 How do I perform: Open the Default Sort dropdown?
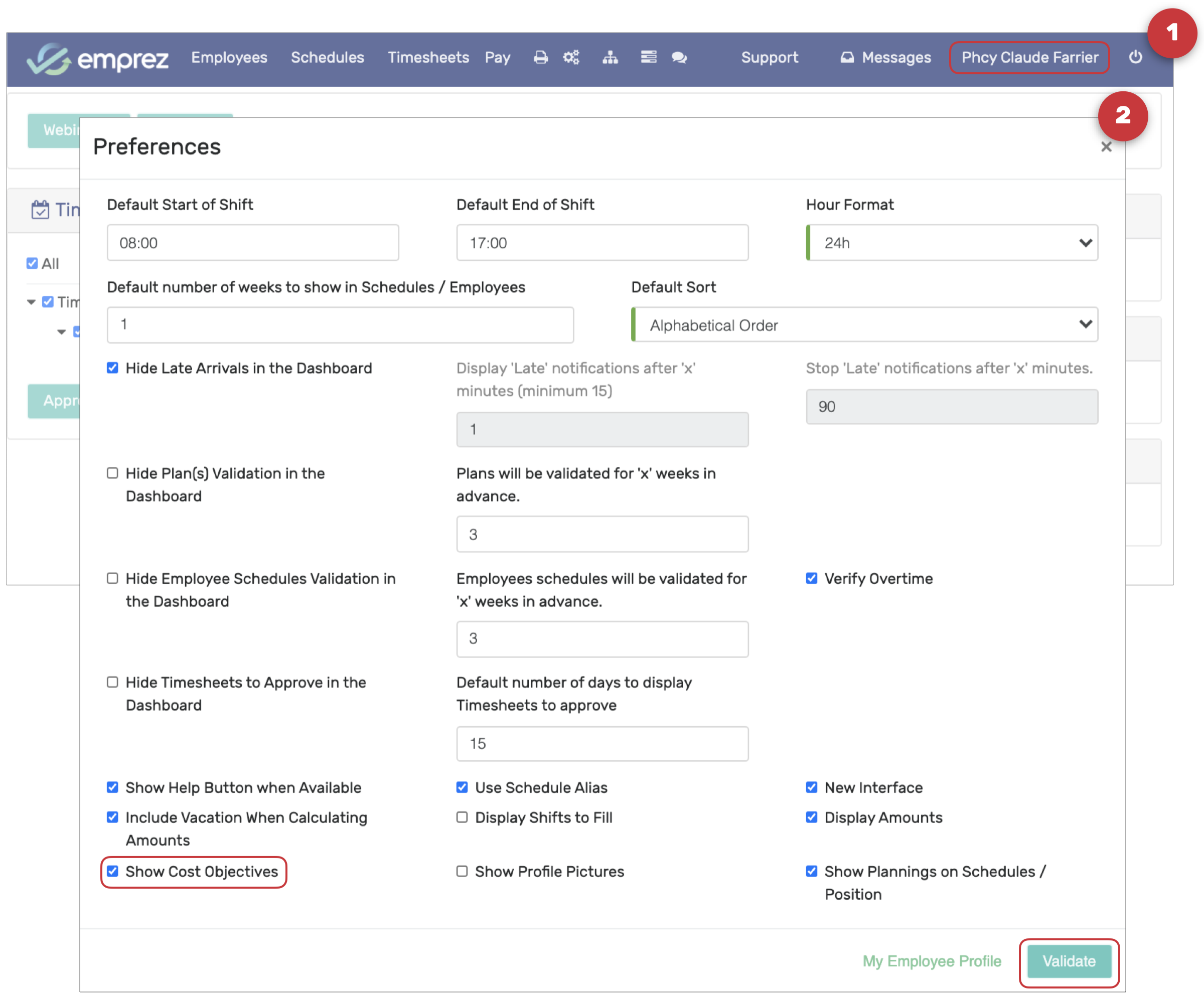865,325
